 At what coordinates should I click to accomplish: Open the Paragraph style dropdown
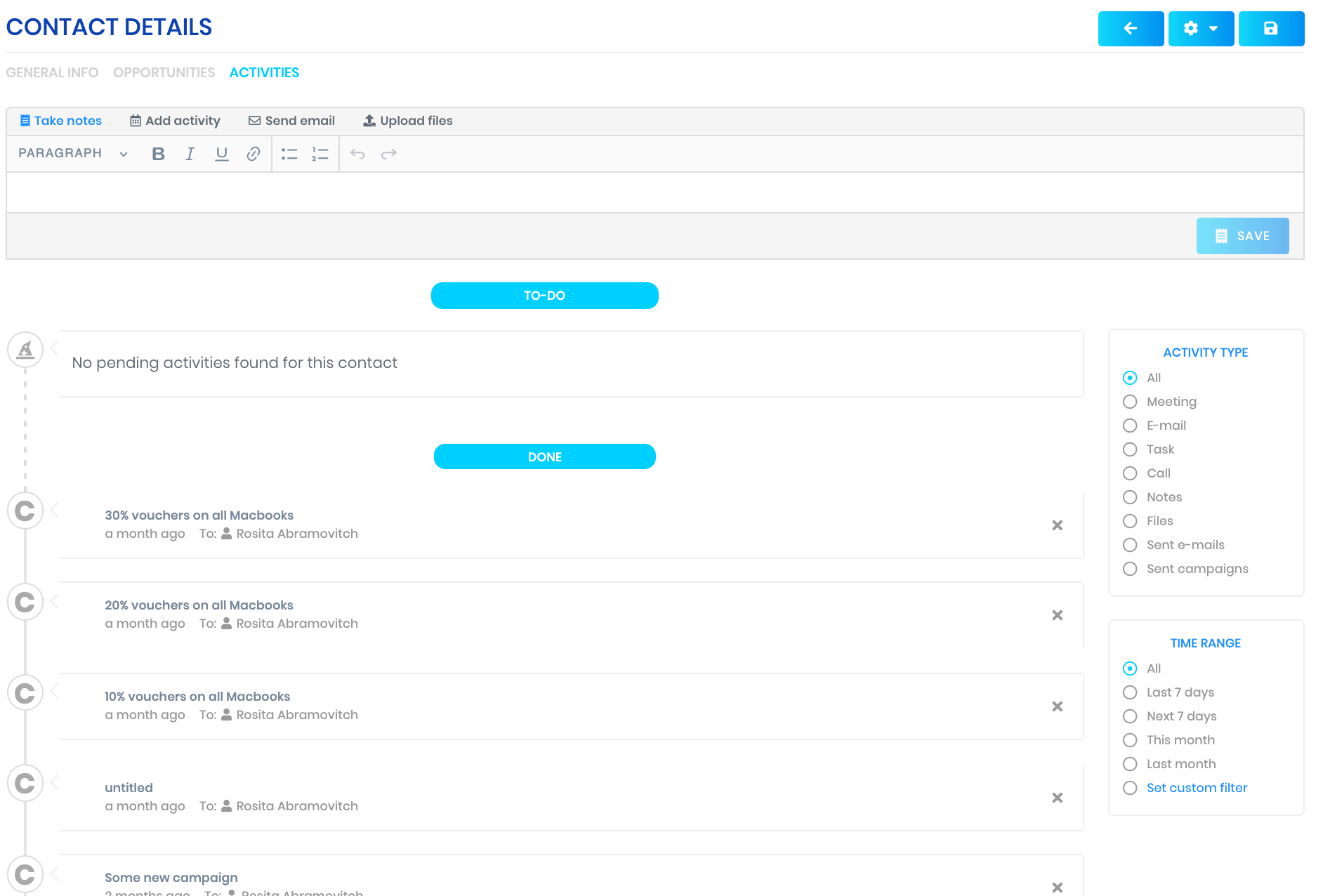72,153
